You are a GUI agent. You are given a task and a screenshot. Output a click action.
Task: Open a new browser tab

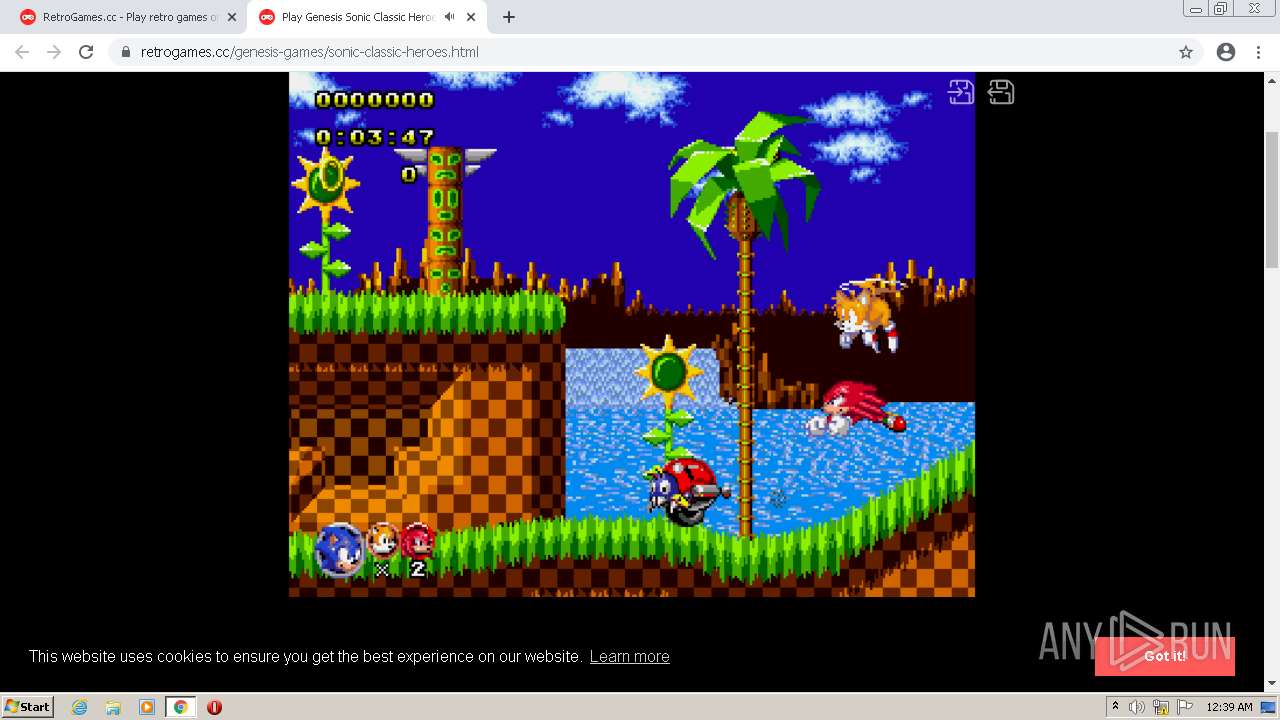point(509,17)
